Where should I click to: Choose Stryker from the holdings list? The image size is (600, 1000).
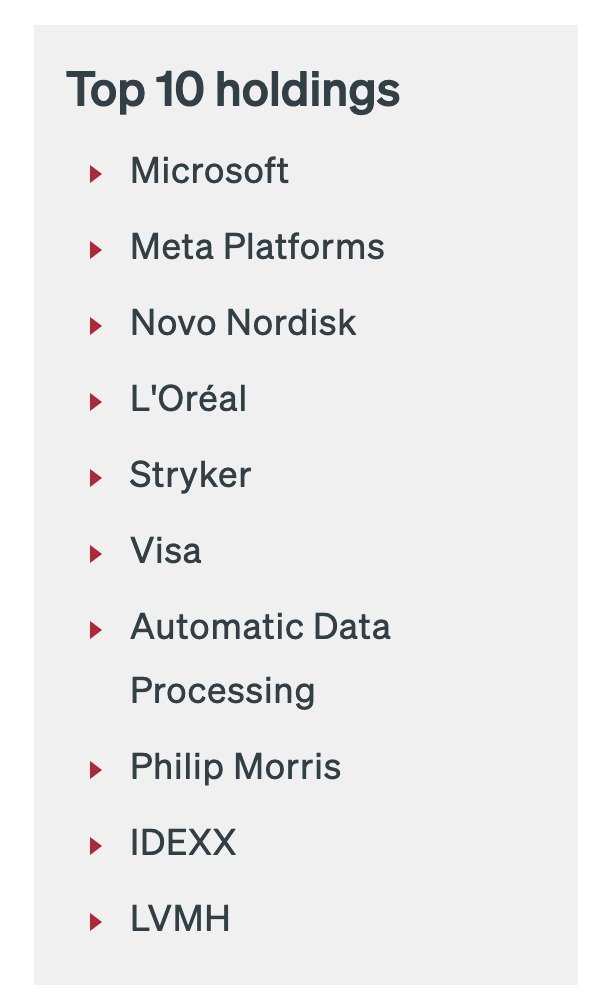pos(190,475)
